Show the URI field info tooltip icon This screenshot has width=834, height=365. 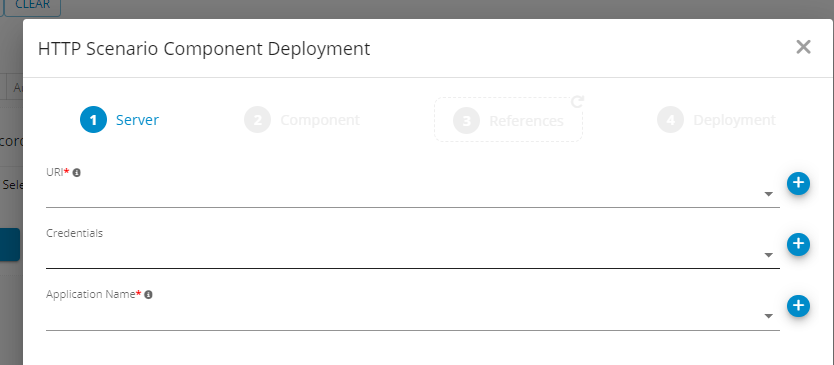(x=77, y=172)
